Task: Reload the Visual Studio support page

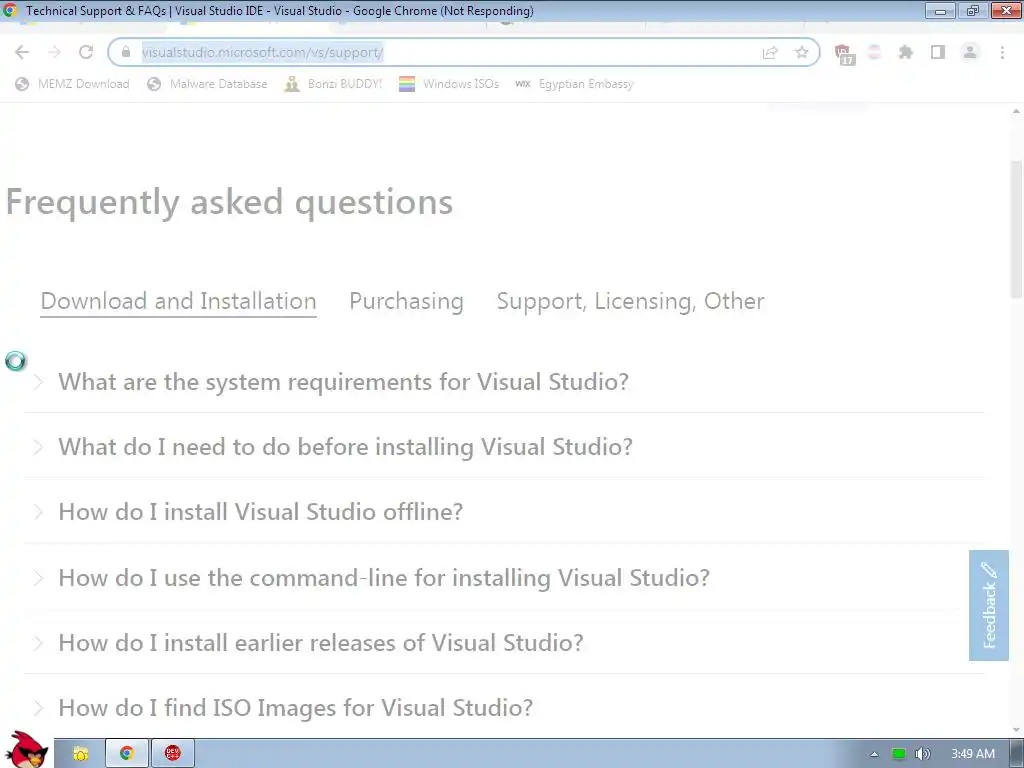Action: click(86, 52)
